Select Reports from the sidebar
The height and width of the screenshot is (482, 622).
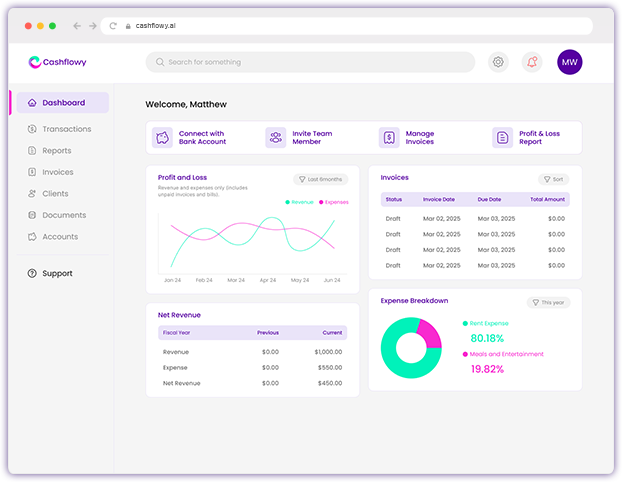[56, 151]
